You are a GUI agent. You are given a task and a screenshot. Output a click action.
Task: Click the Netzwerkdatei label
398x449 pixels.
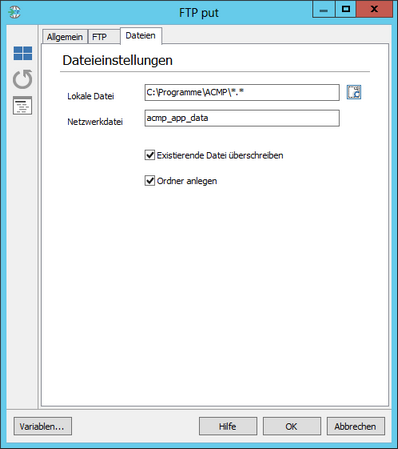(95, 122)
